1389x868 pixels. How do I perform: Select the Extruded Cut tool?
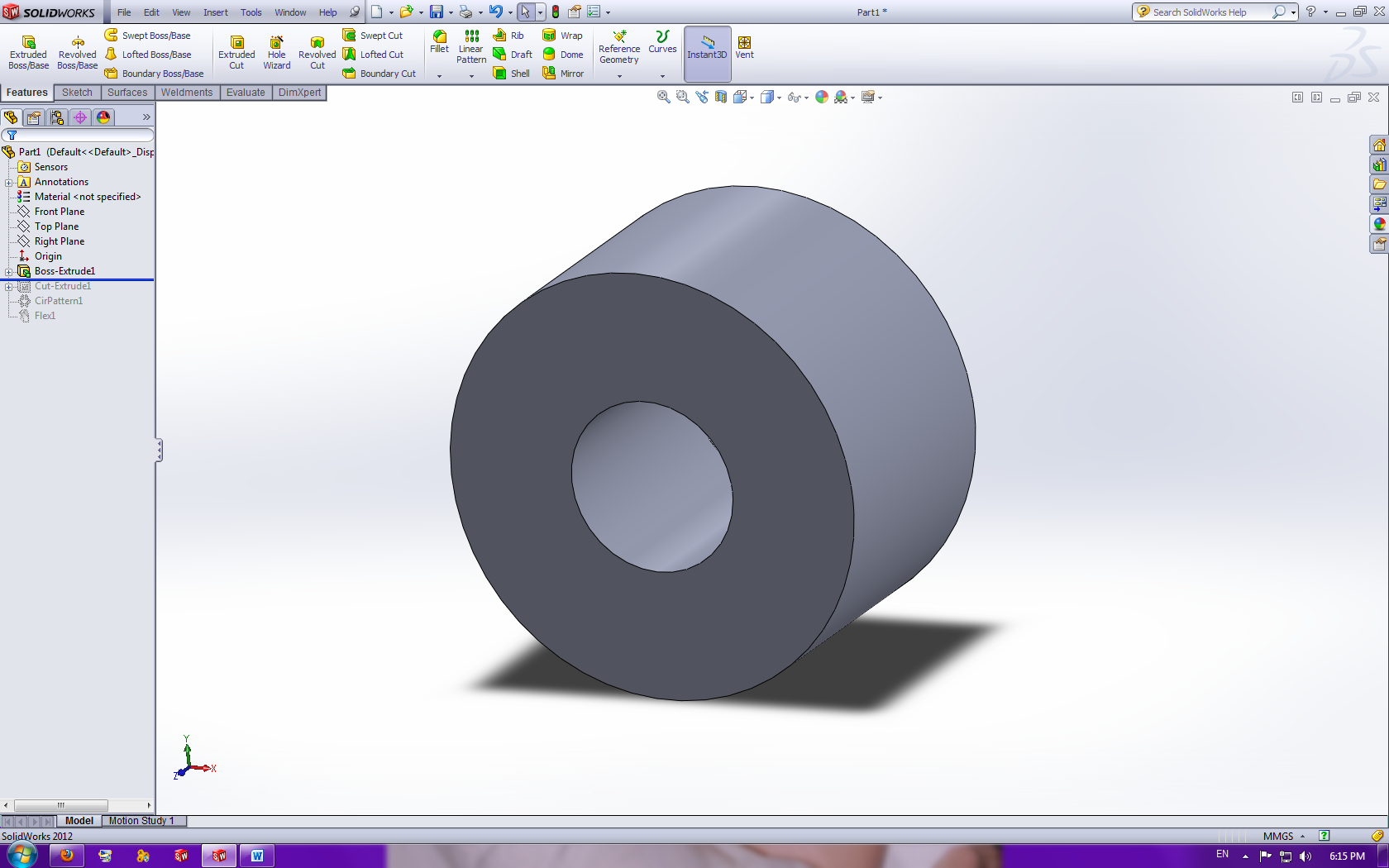[236, 53]
